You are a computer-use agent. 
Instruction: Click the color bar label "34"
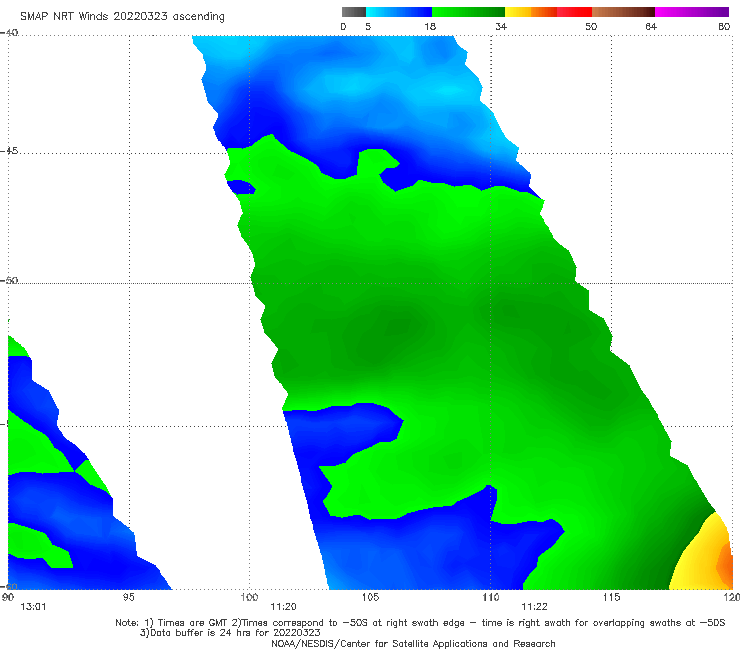click(x=501, y=27)
